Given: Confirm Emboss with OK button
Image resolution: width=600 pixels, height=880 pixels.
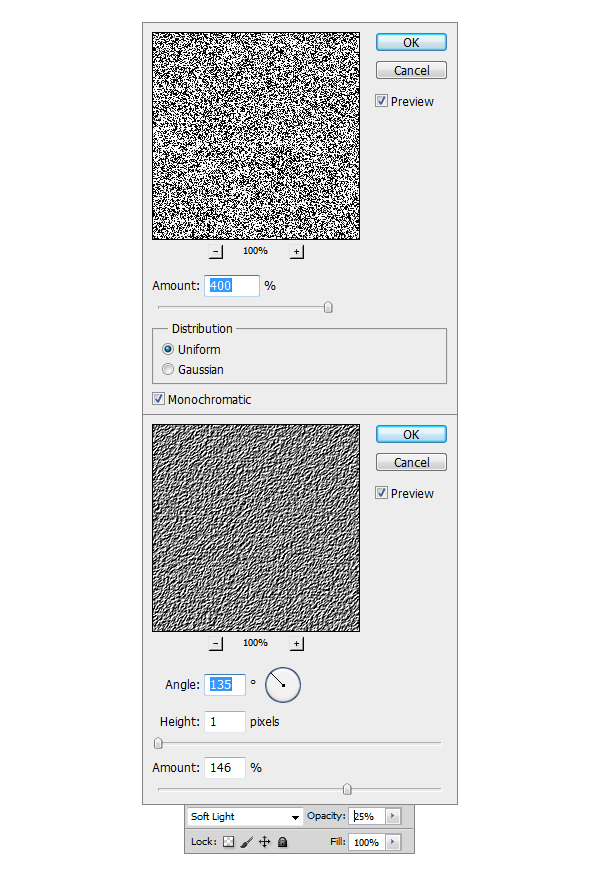Looking at the screenshot, I should [411, 434].
